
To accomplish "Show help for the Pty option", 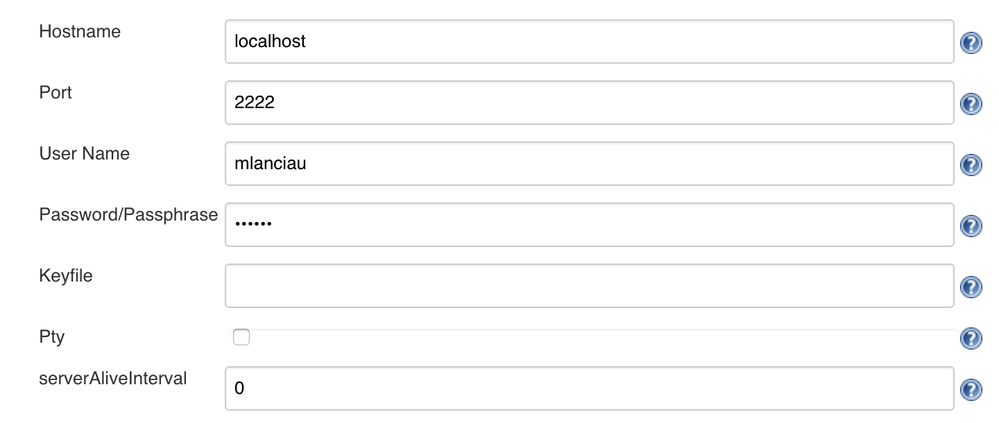I will coord(970,339).
